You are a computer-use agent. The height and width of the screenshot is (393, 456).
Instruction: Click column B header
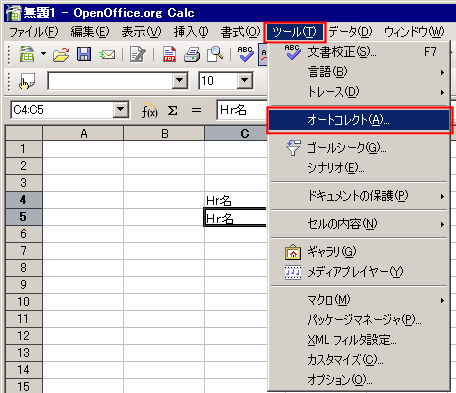coord(164,133)
